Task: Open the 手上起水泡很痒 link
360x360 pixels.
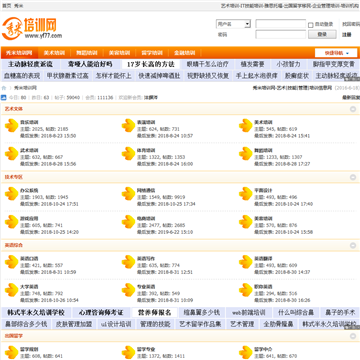Action: (x=257, y=76)
